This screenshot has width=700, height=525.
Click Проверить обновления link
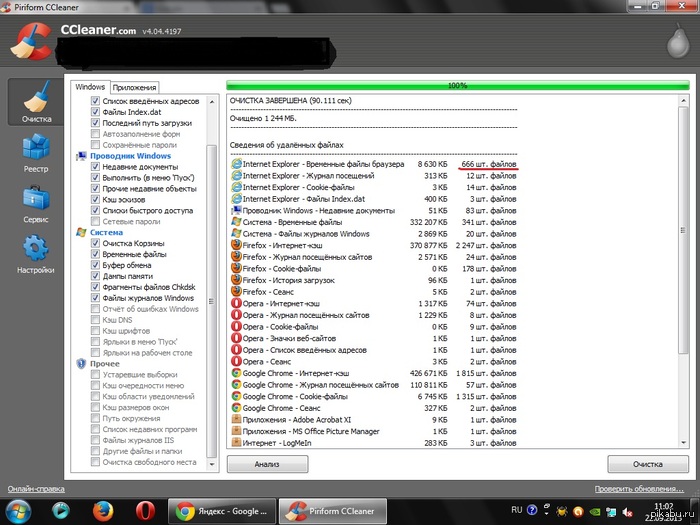point(639,489)
